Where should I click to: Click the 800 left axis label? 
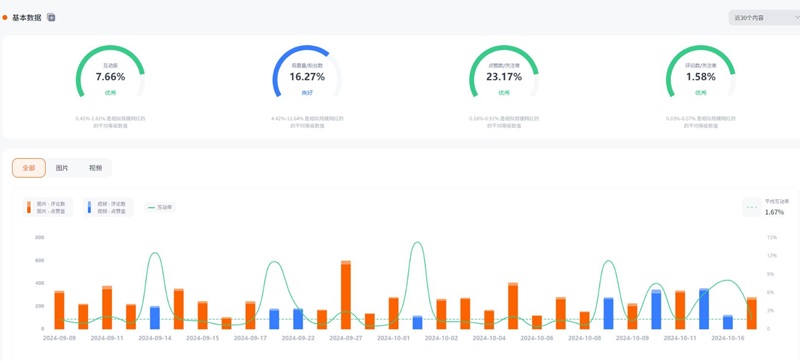[40, 238]
